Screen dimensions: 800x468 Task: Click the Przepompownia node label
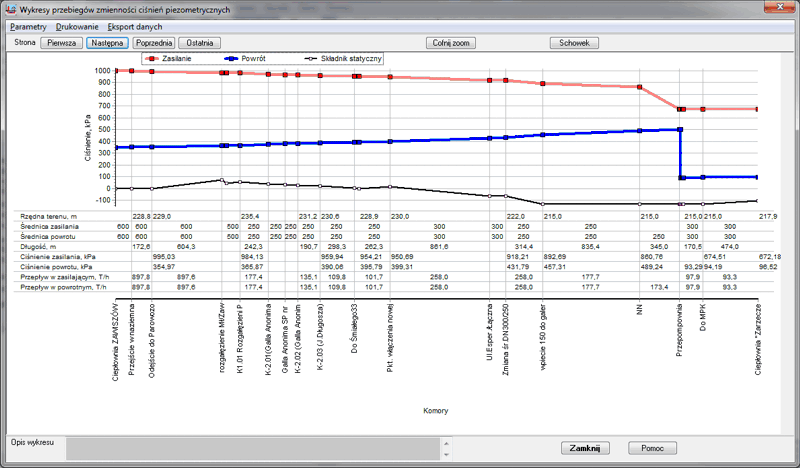(x=679, y=330)
